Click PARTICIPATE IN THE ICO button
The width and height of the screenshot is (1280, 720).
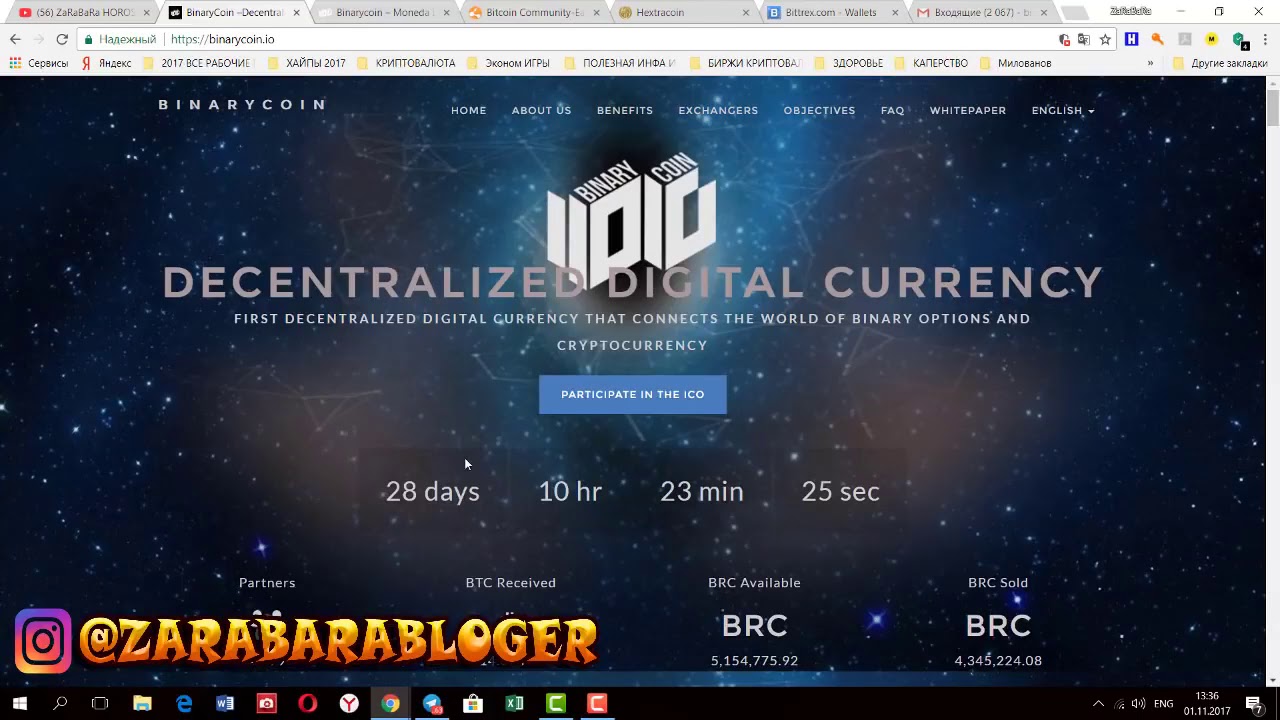(x=633, y=394)
